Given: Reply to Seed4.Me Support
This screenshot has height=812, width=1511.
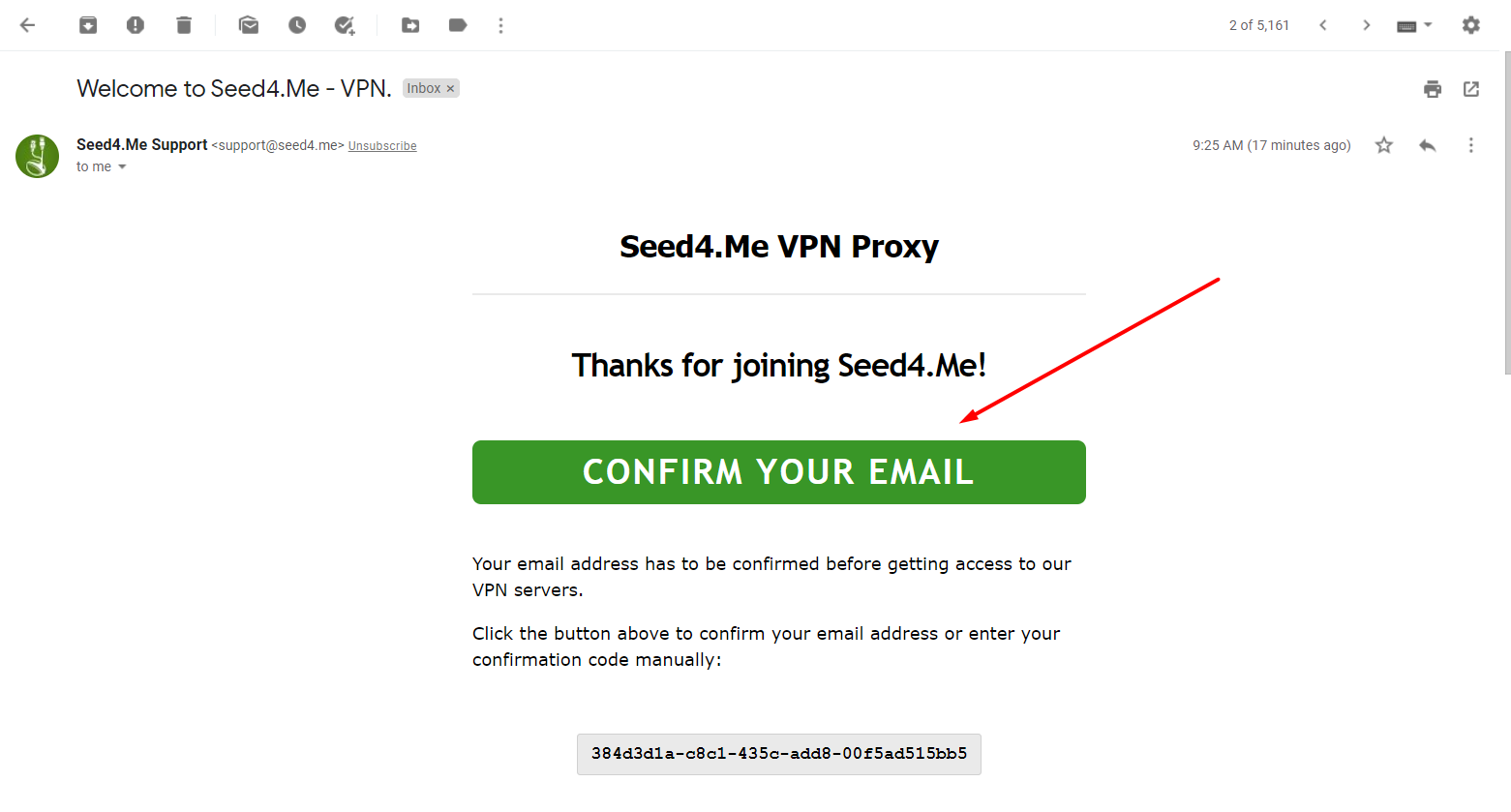Looking at the screenshot, I should click(x=1427, y=145).
